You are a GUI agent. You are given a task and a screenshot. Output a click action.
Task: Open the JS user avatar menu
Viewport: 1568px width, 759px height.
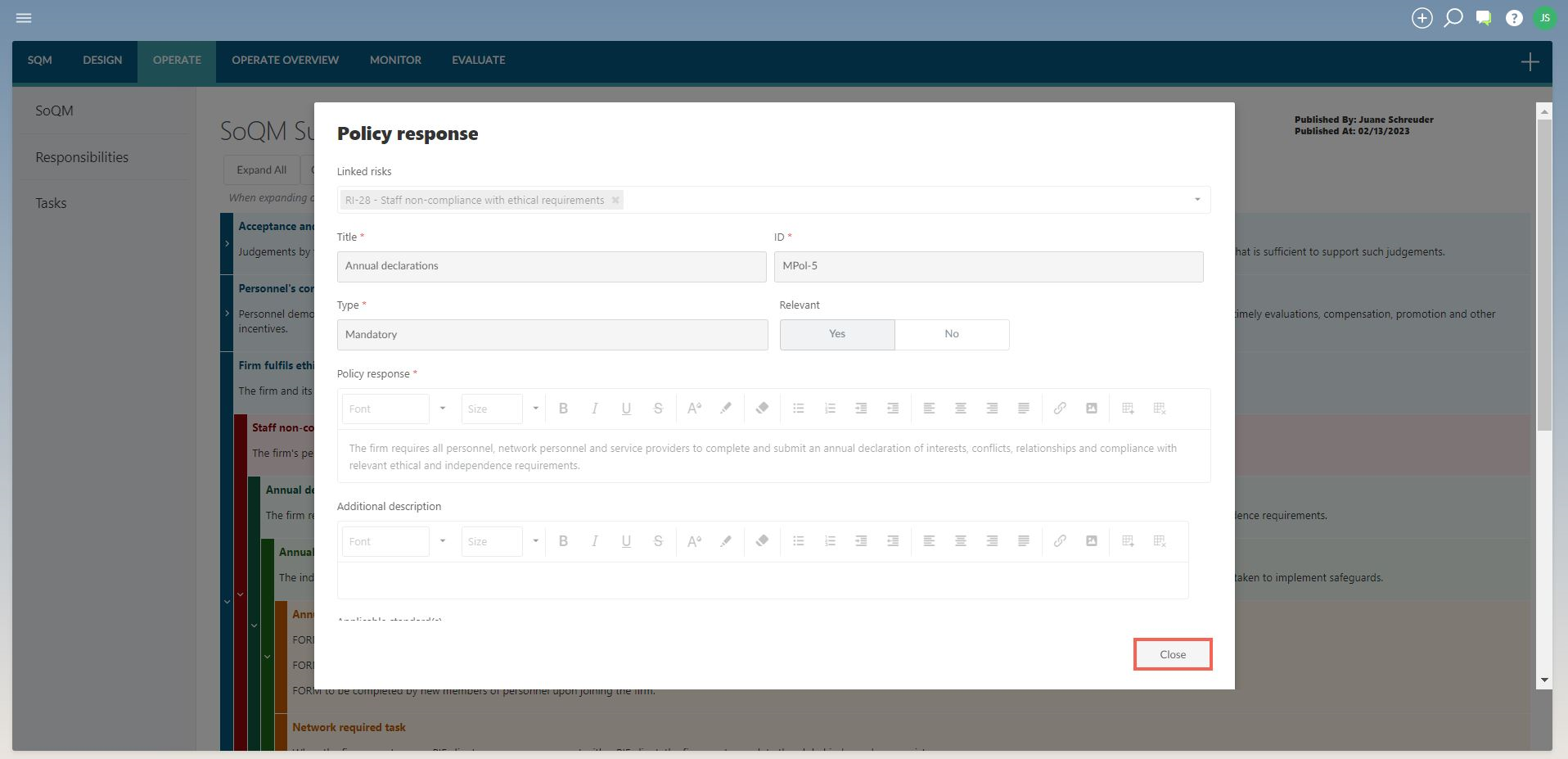tap(1545, 18)
